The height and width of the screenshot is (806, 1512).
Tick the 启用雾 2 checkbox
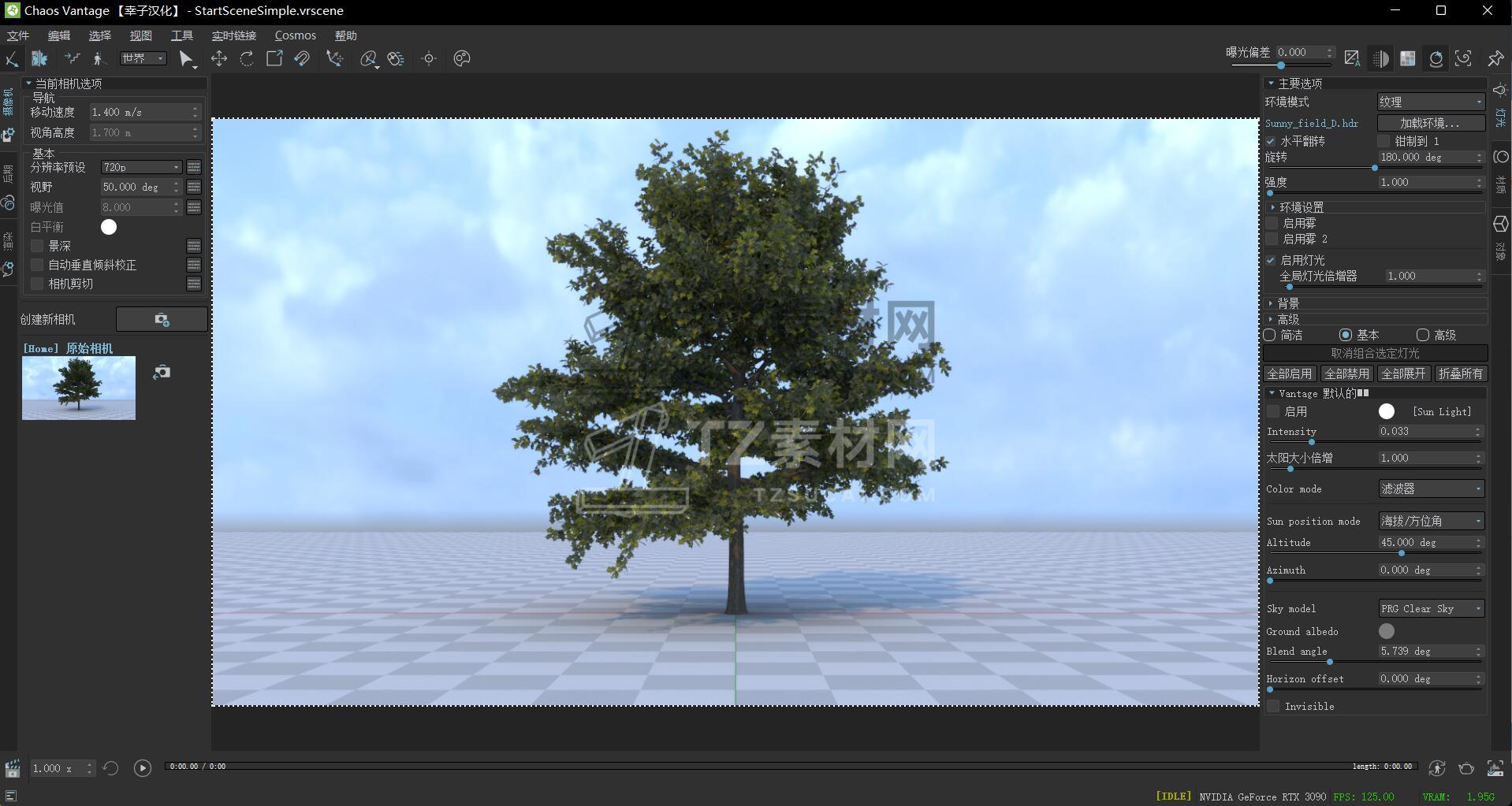pyautogui.click(x=1272, y=239)
